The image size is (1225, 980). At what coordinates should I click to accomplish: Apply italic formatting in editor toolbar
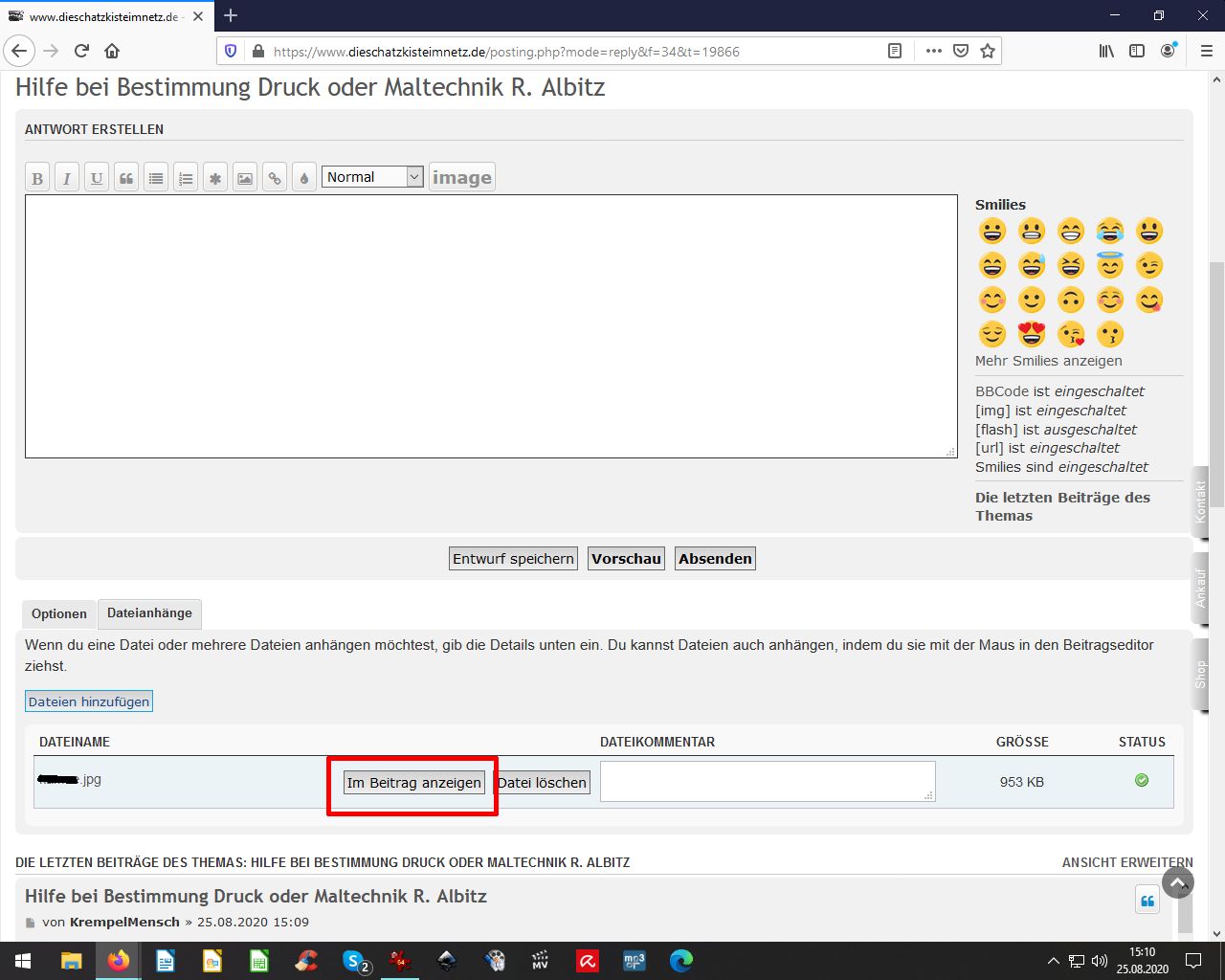click(67, 178)
